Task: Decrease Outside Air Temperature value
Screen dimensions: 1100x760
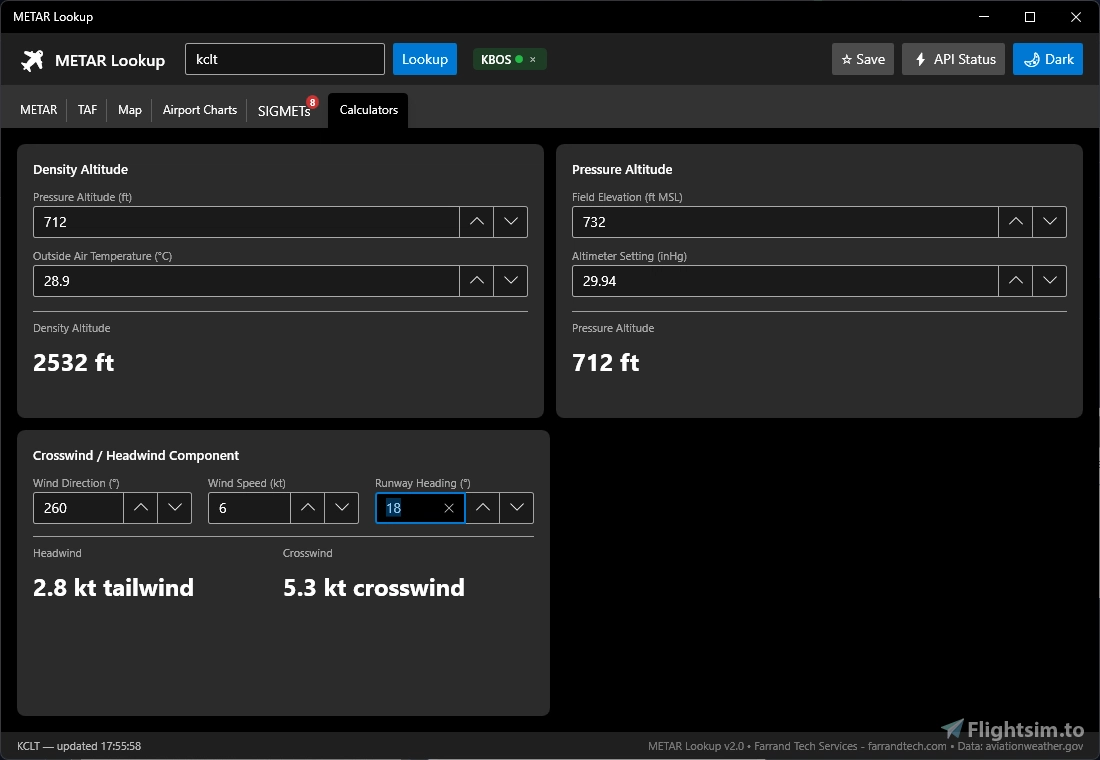Action: coord(511,281)
